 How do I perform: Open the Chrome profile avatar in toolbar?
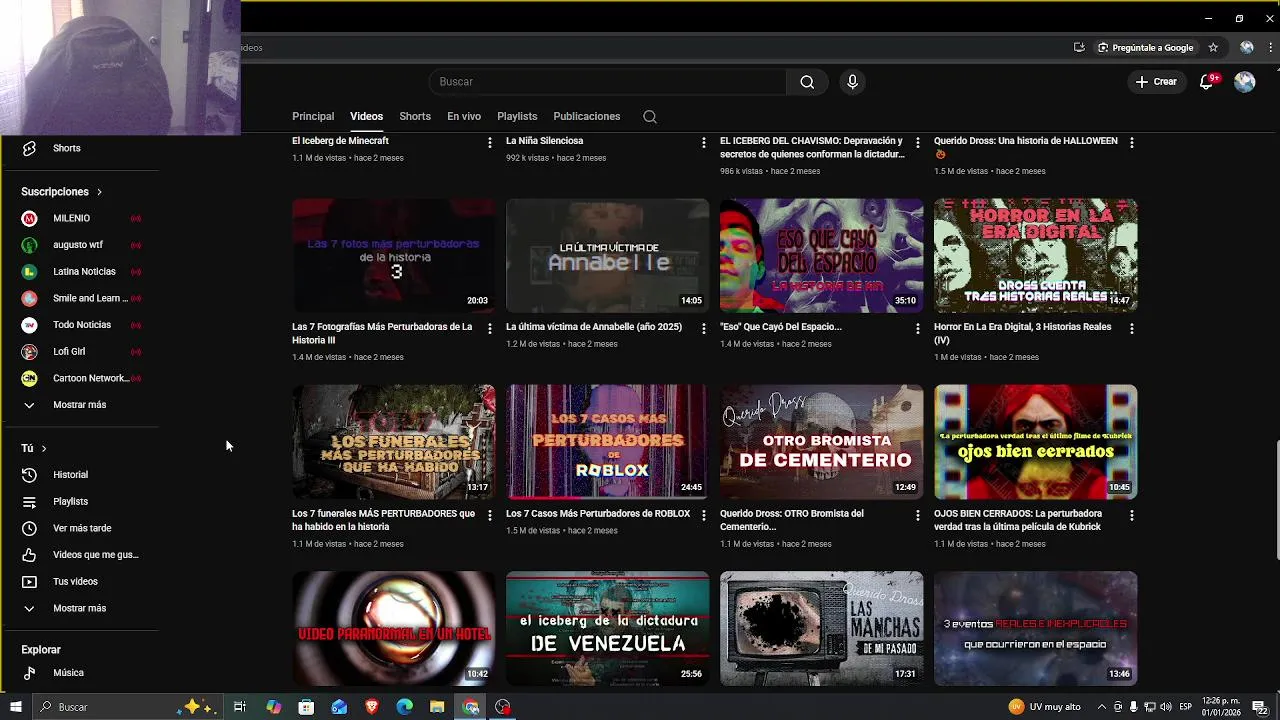(1246, 47)
